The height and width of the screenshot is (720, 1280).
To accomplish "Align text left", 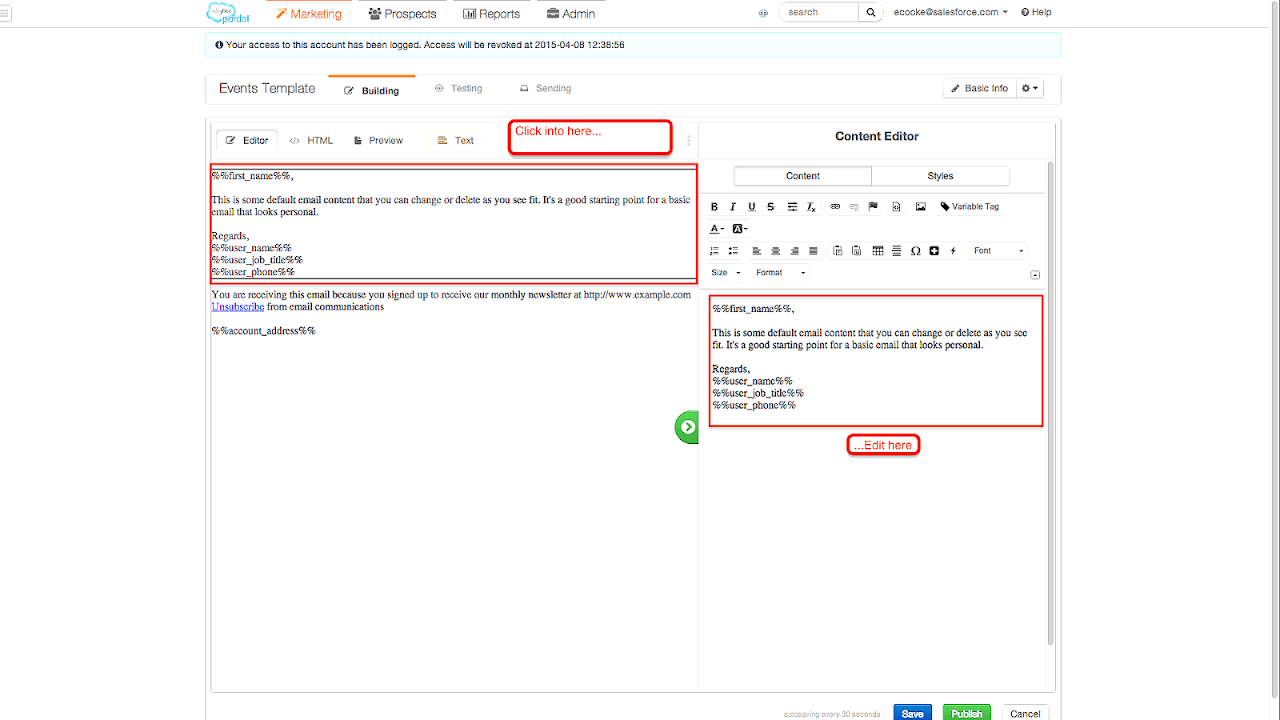I will (x=757, y=251).
